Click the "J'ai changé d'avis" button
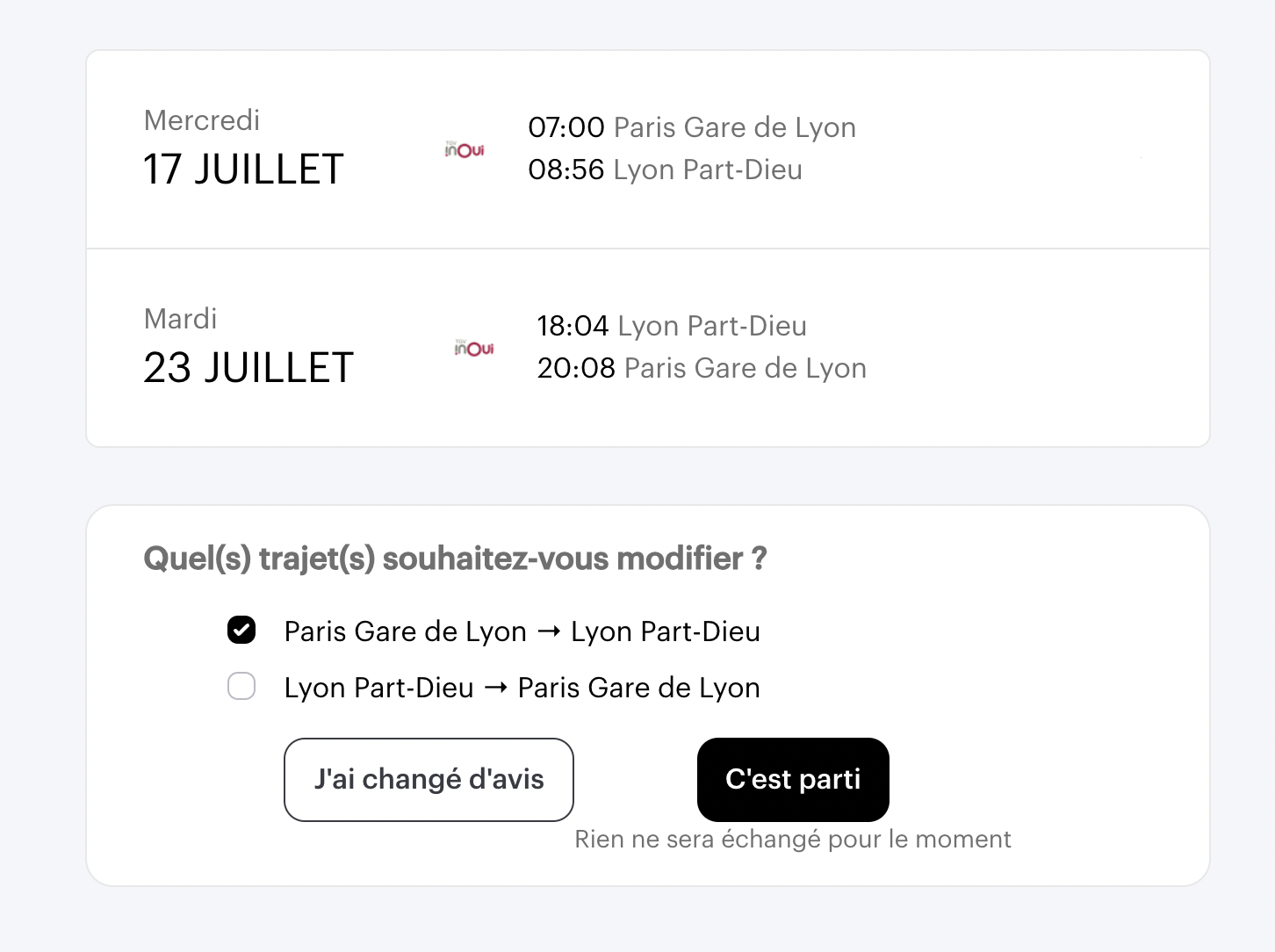Screen dimensions: 1275x952 click(429, 780)
